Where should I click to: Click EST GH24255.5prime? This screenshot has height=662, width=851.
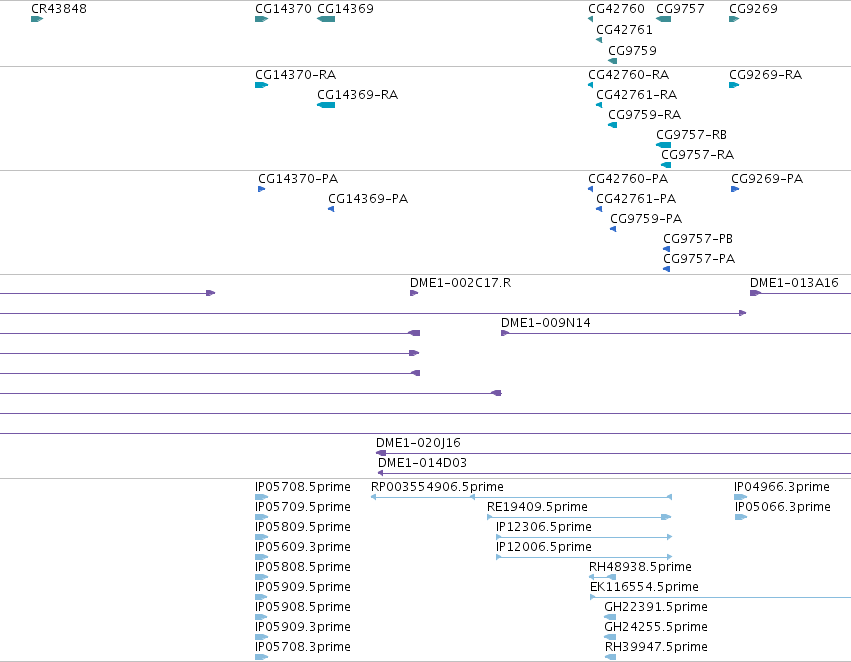[x=656, y=627]
